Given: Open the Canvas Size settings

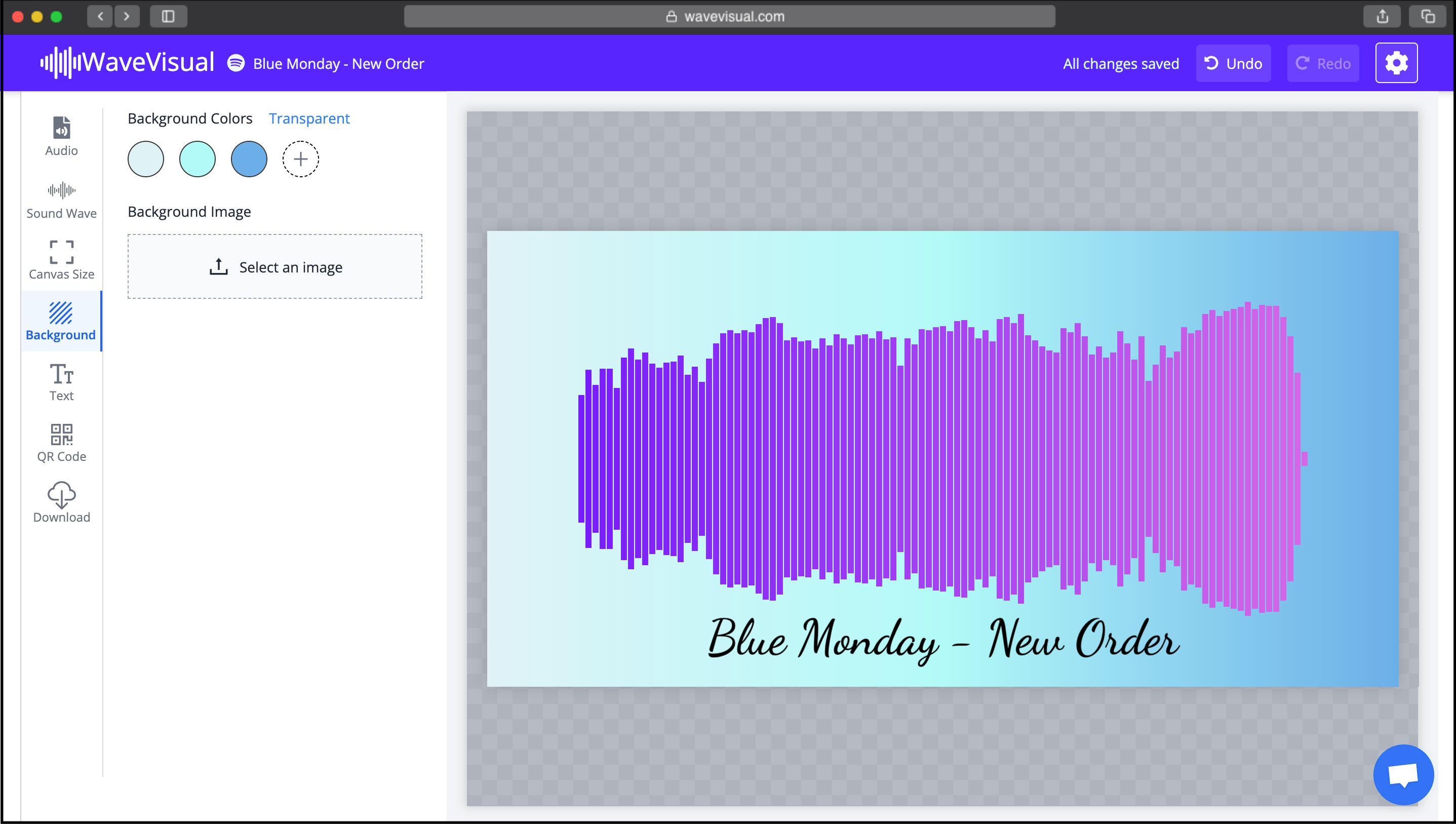Looking at the screenshot, I should point(61,260).
